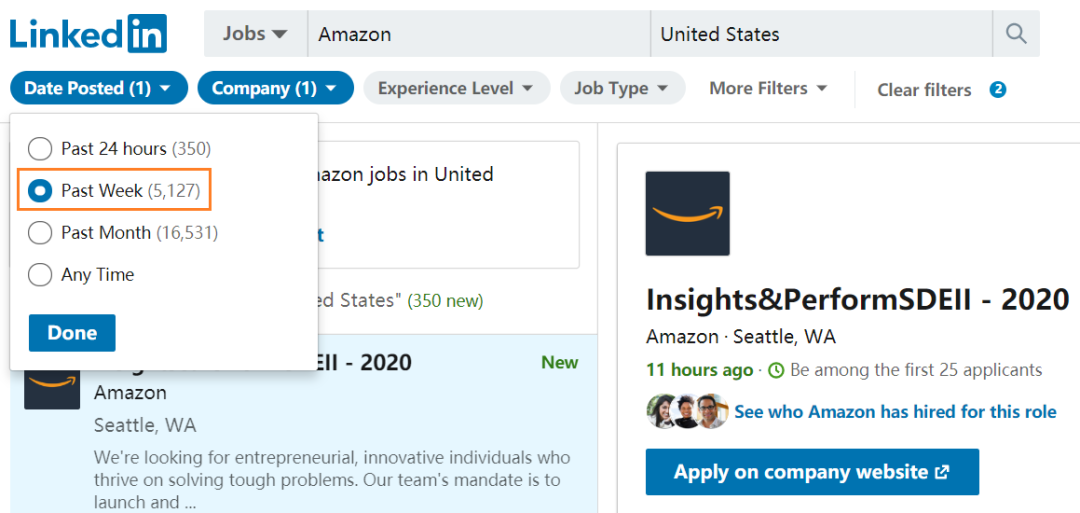Open the Job Type filter dropdown
Screen dimensions: 1080x513
point(622,88)
